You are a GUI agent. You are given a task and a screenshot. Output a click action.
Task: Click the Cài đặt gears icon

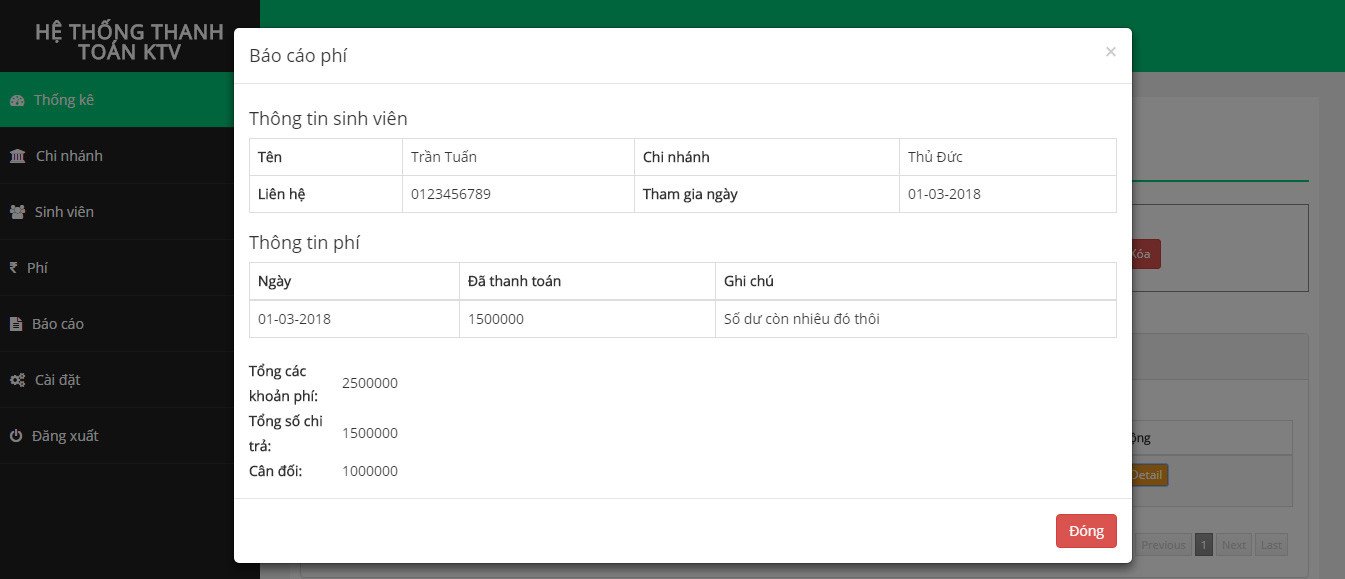pyautogui.click(x=17, y=380)
